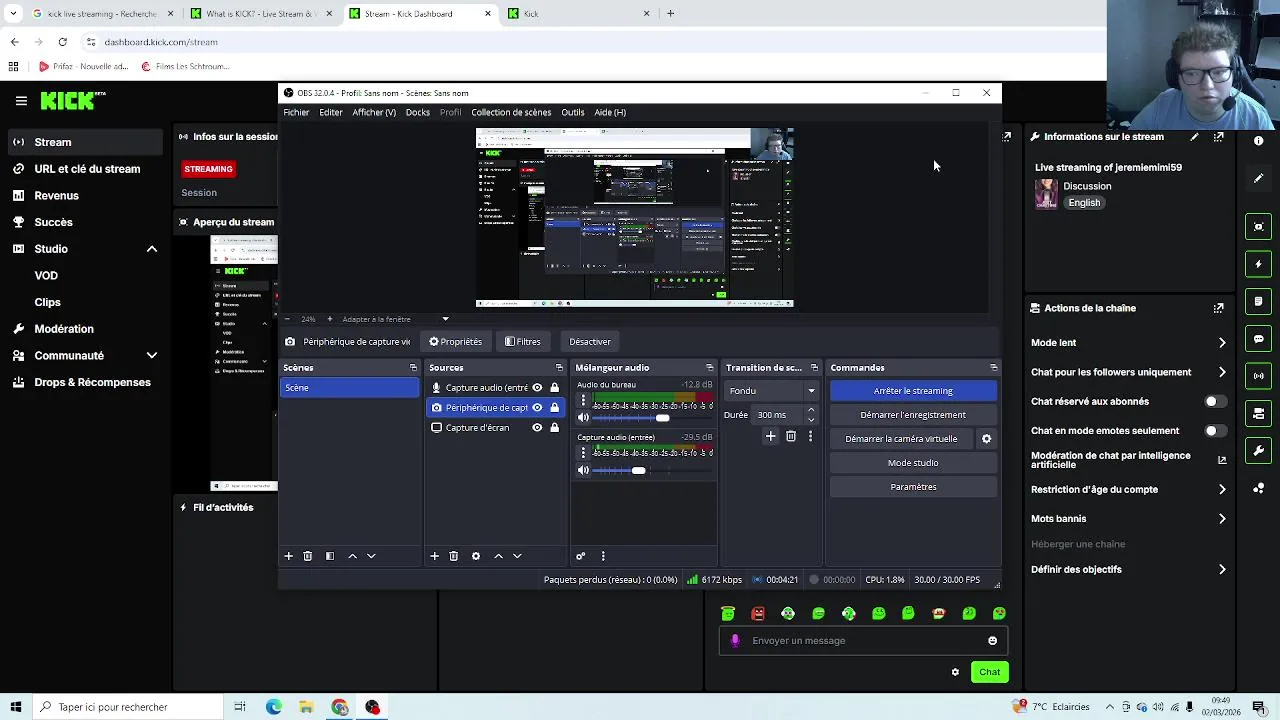
Task: Open Audio du bureau options three-dot menu
Action: pyautogui.click(x=584, y=400)
